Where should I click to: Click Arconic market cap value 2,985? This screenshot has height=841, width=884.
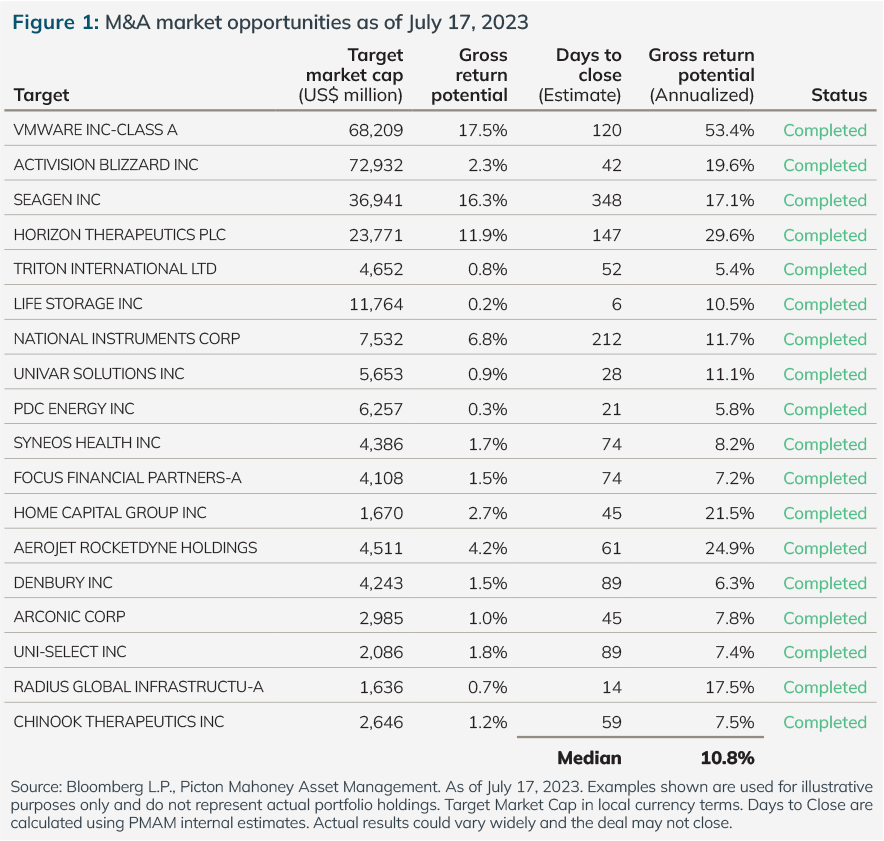coord(381,618)
